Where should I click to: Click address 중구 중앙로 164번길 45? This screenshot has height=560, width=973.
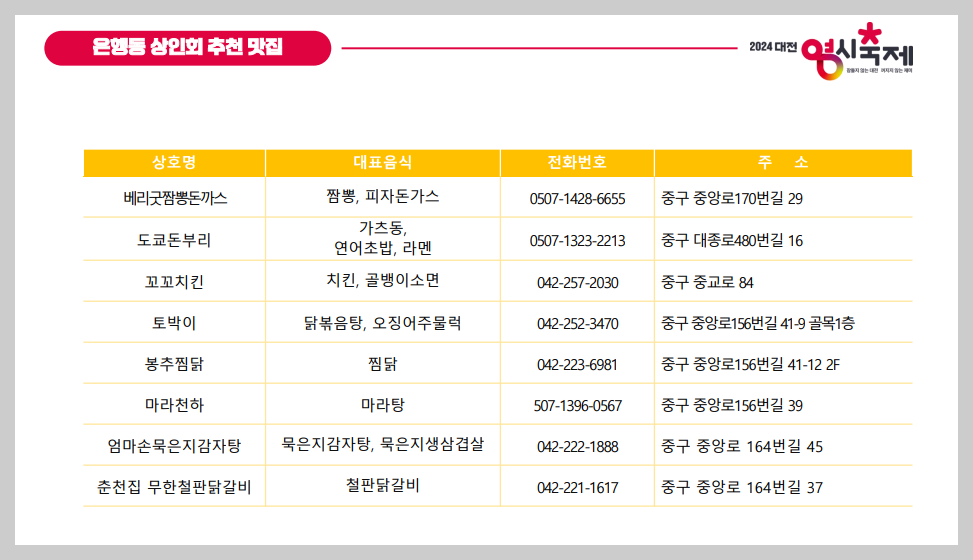pyautogui.click(x=742, y=446)
